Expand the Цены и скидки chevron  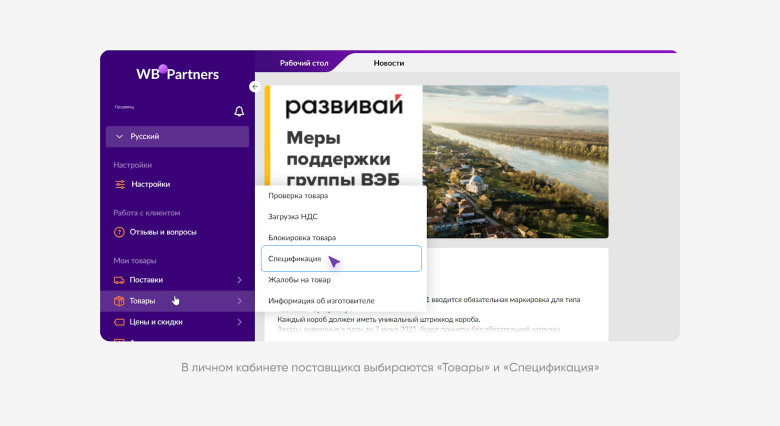coord(239,322)
